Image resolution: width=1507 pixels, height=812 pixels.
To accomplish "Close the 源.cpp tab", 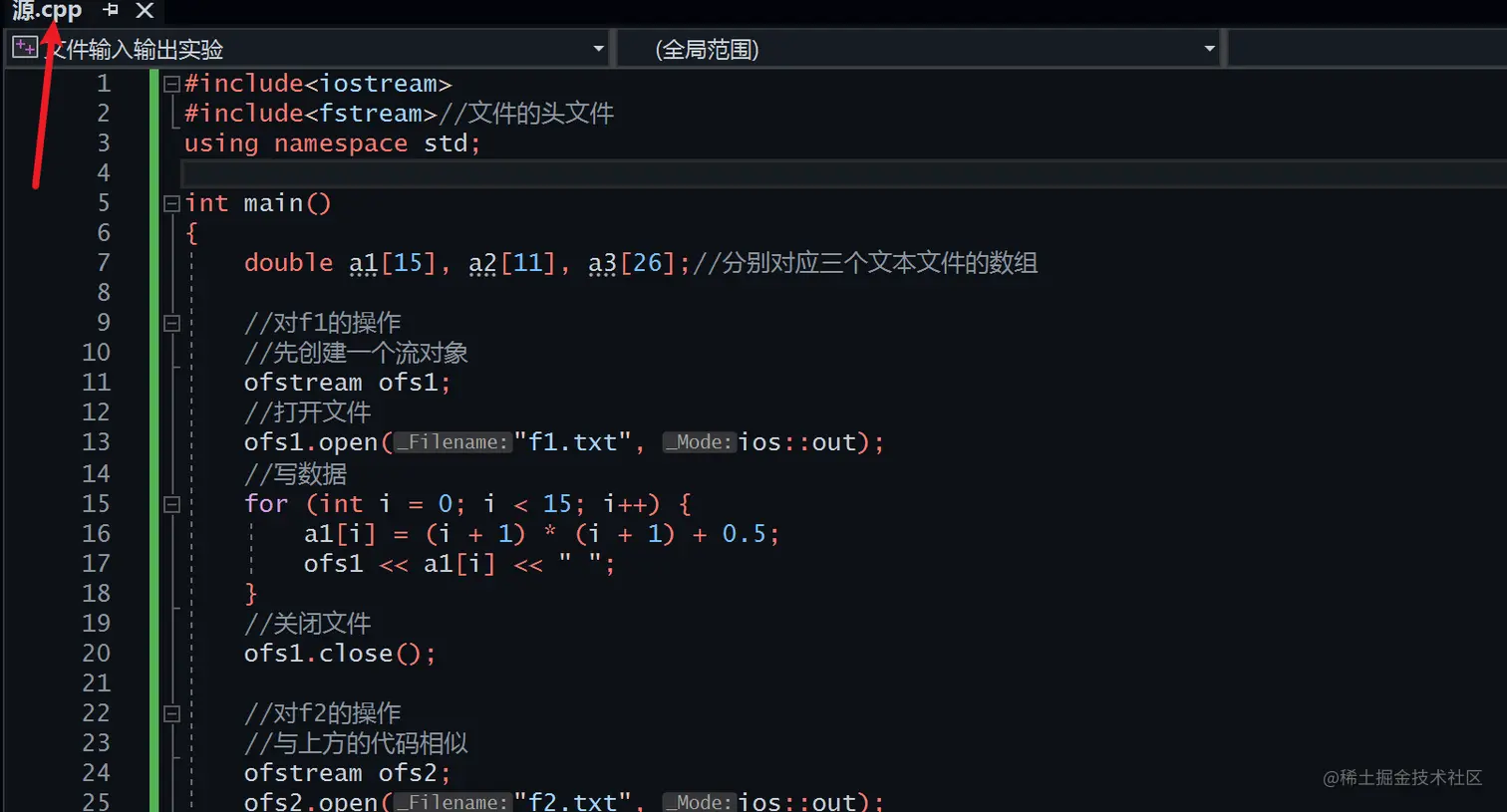I will (145, 10).
